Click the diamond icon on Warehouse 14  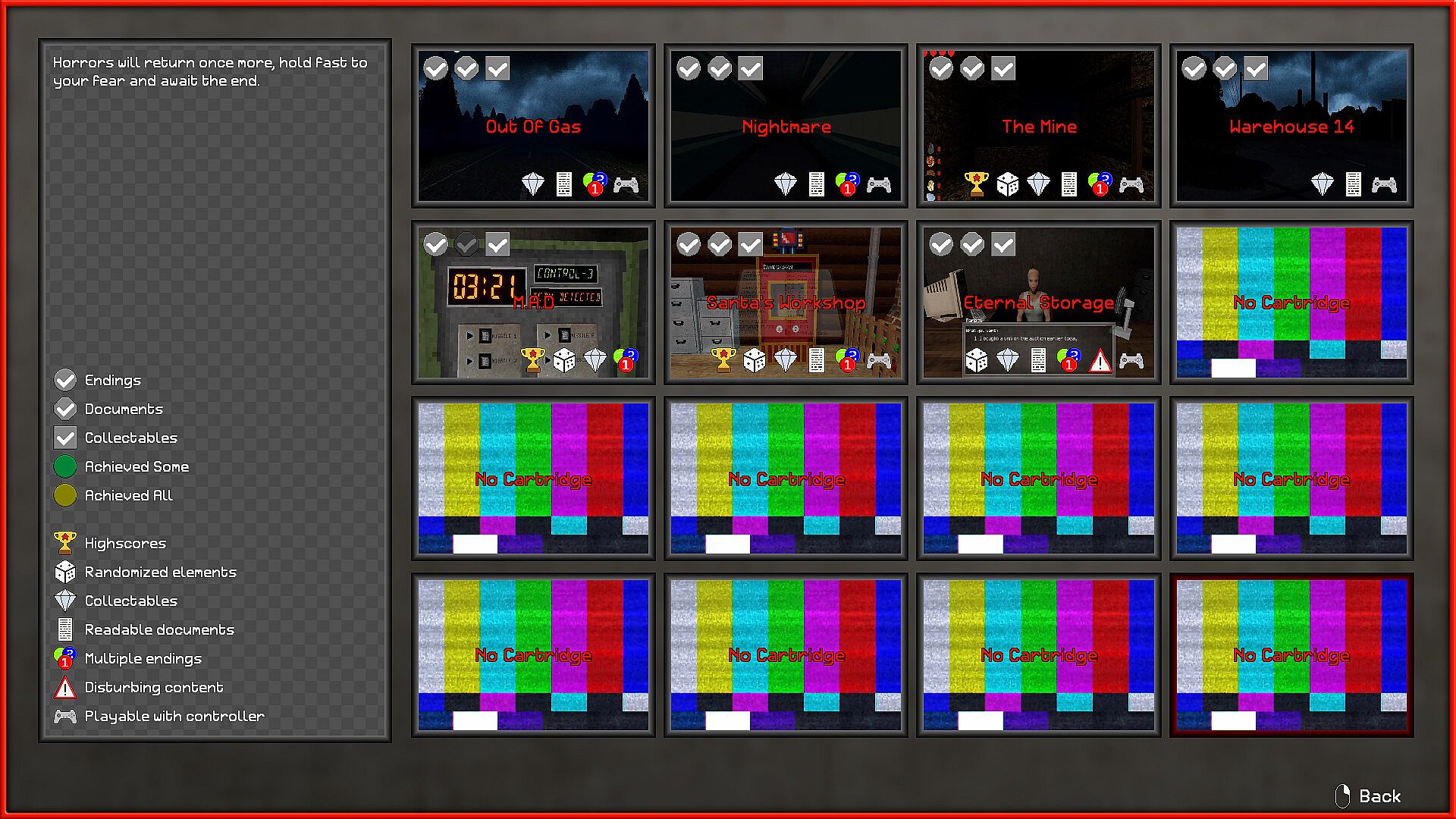tap(1322, 184)
